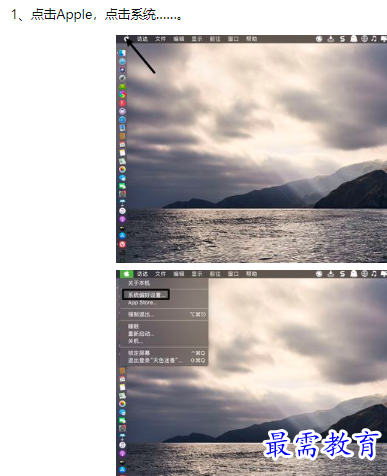Open App Store icon in the upper screenshot dock
The image size is (387, 476).
[x=122, y=236]
